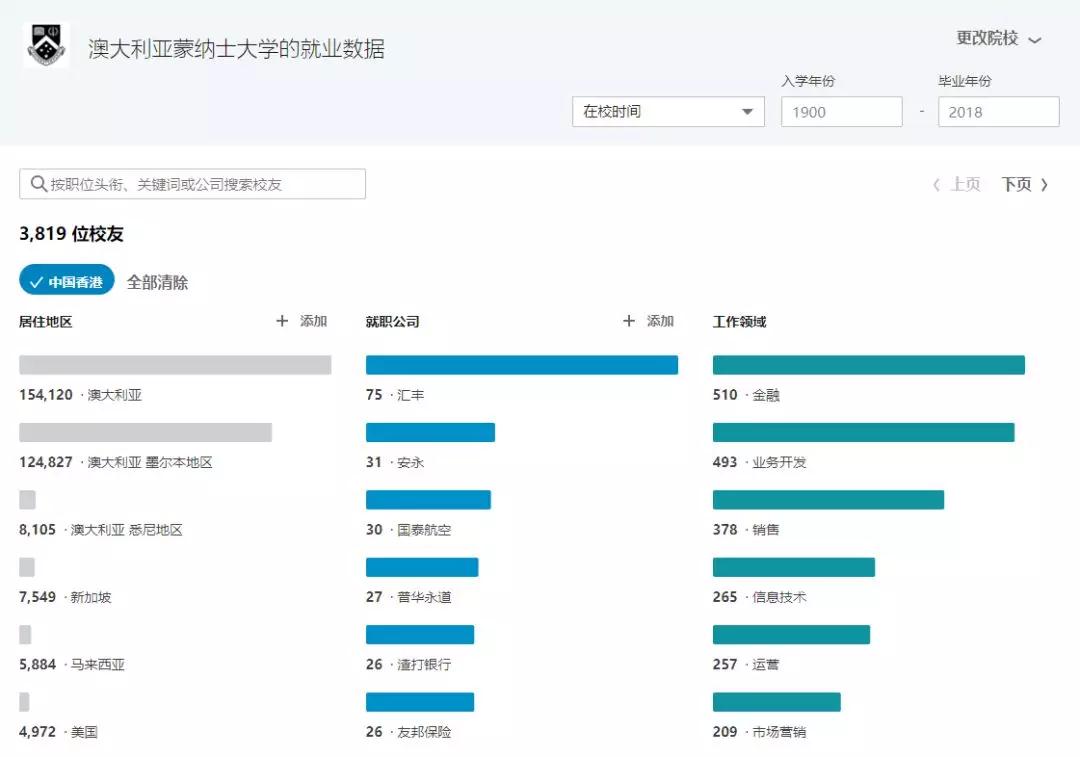
Task: Click the 毕业年份 2018 field
Action: [x=997, y=112]
